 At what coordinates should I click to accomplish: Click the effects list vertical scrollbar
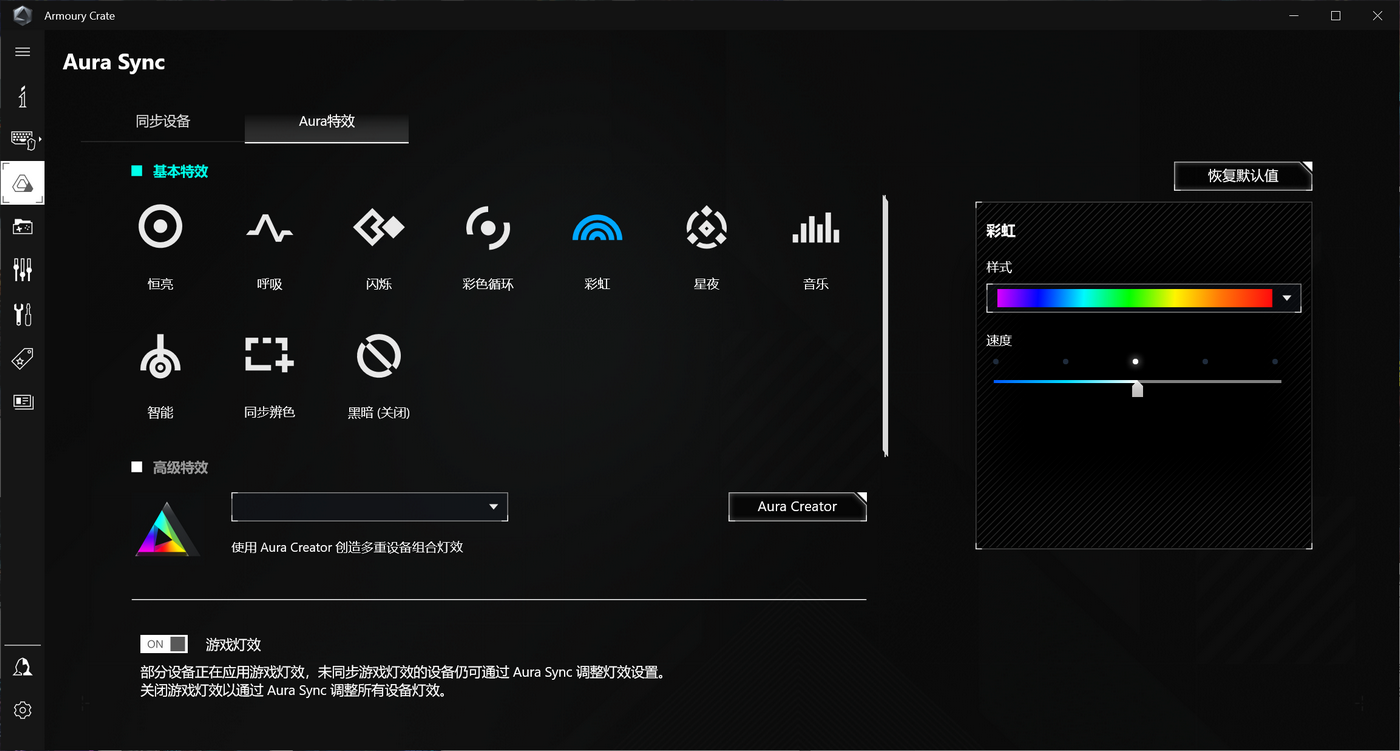[x=885, y=326]
